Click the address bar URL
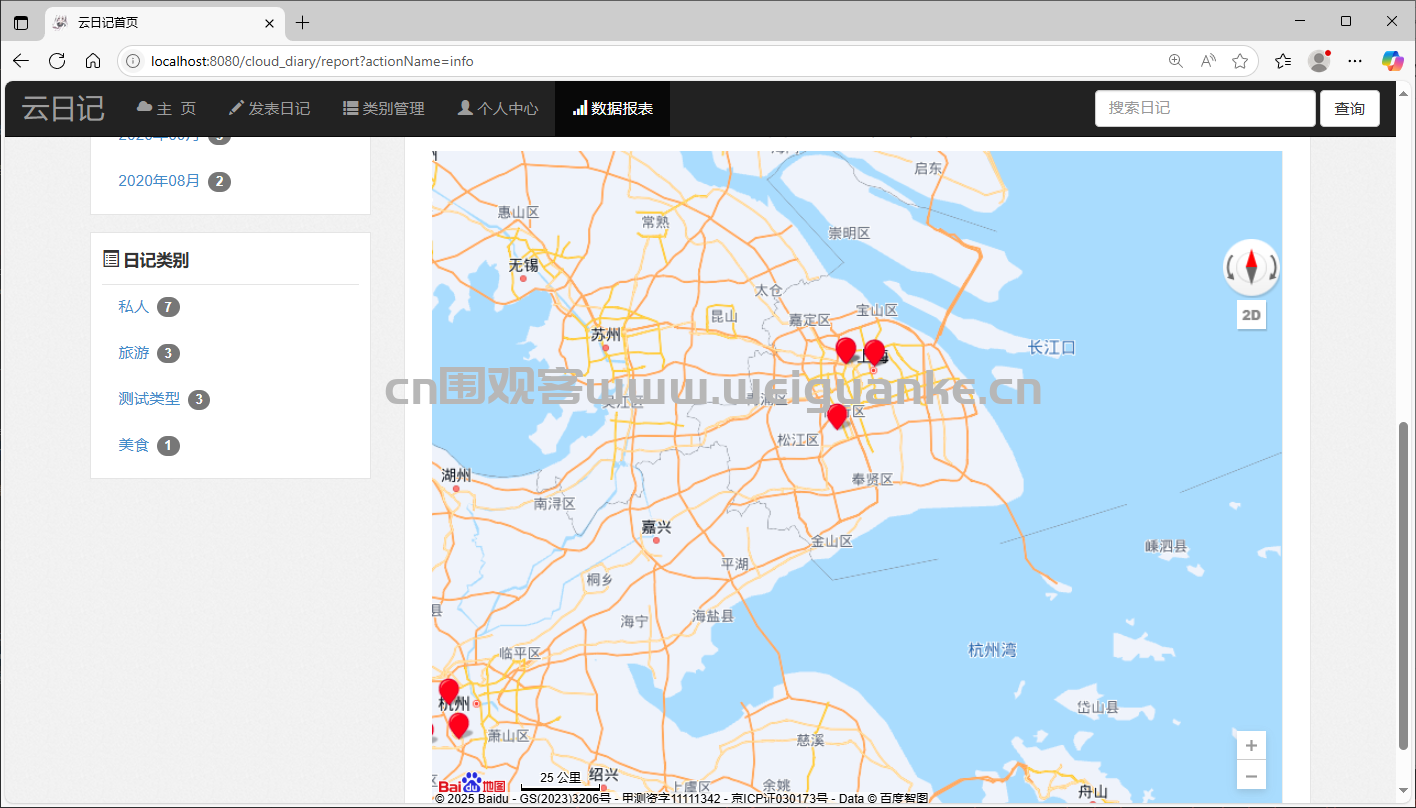Viewport: 1416px width, 808px height. point(312,61)
